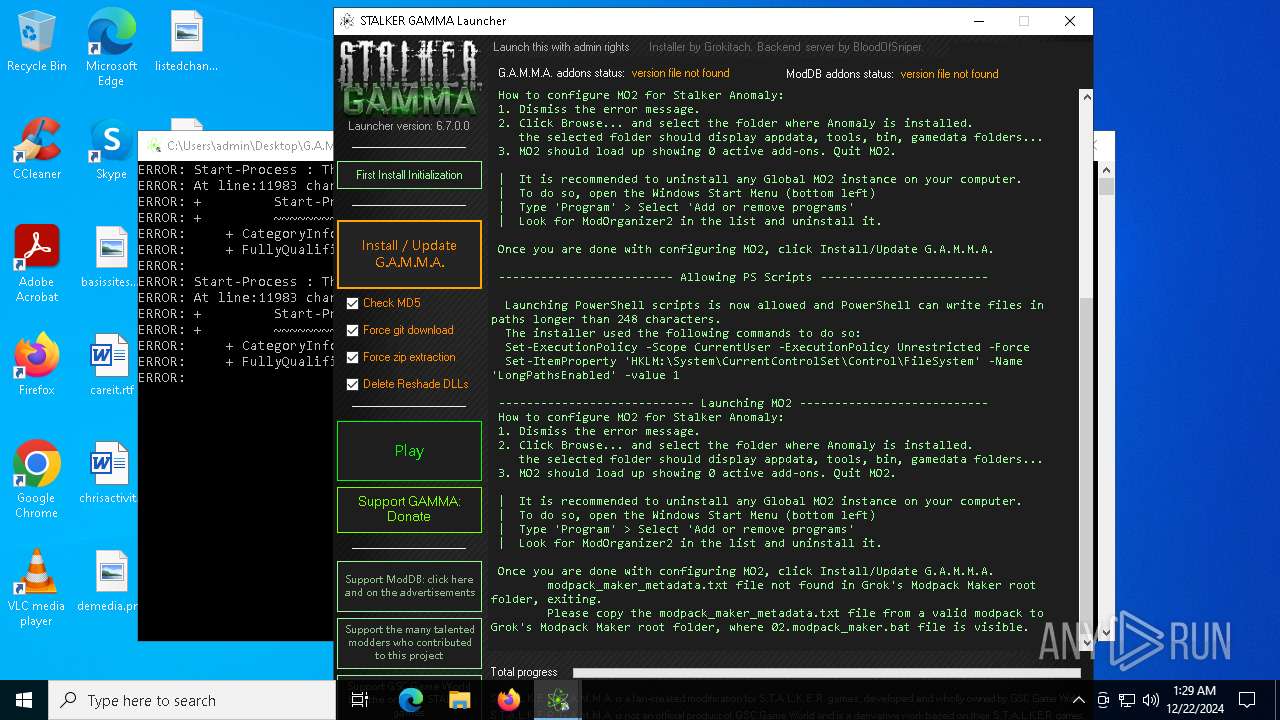Click Total progress bar
The image size is (1280, 720).
pyautogui.click(x=826, y=673)
